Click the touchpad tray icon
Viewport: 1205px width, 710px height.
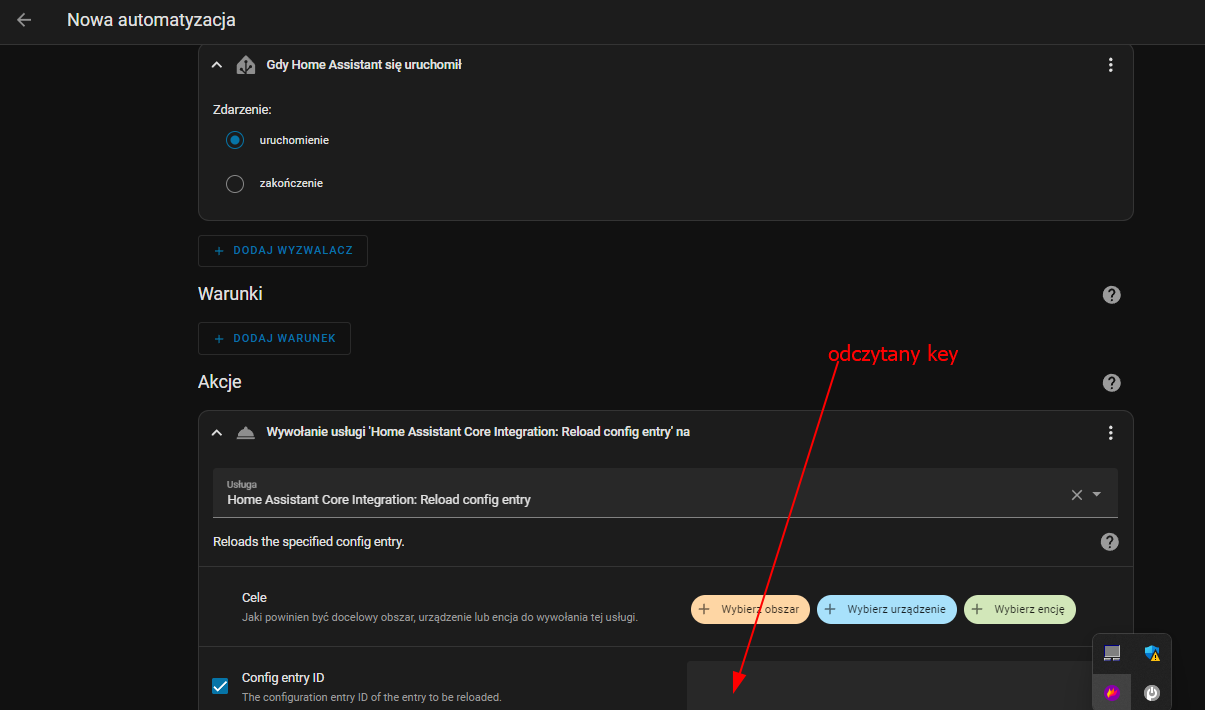pyautogui.click(x=1112, y=654)
